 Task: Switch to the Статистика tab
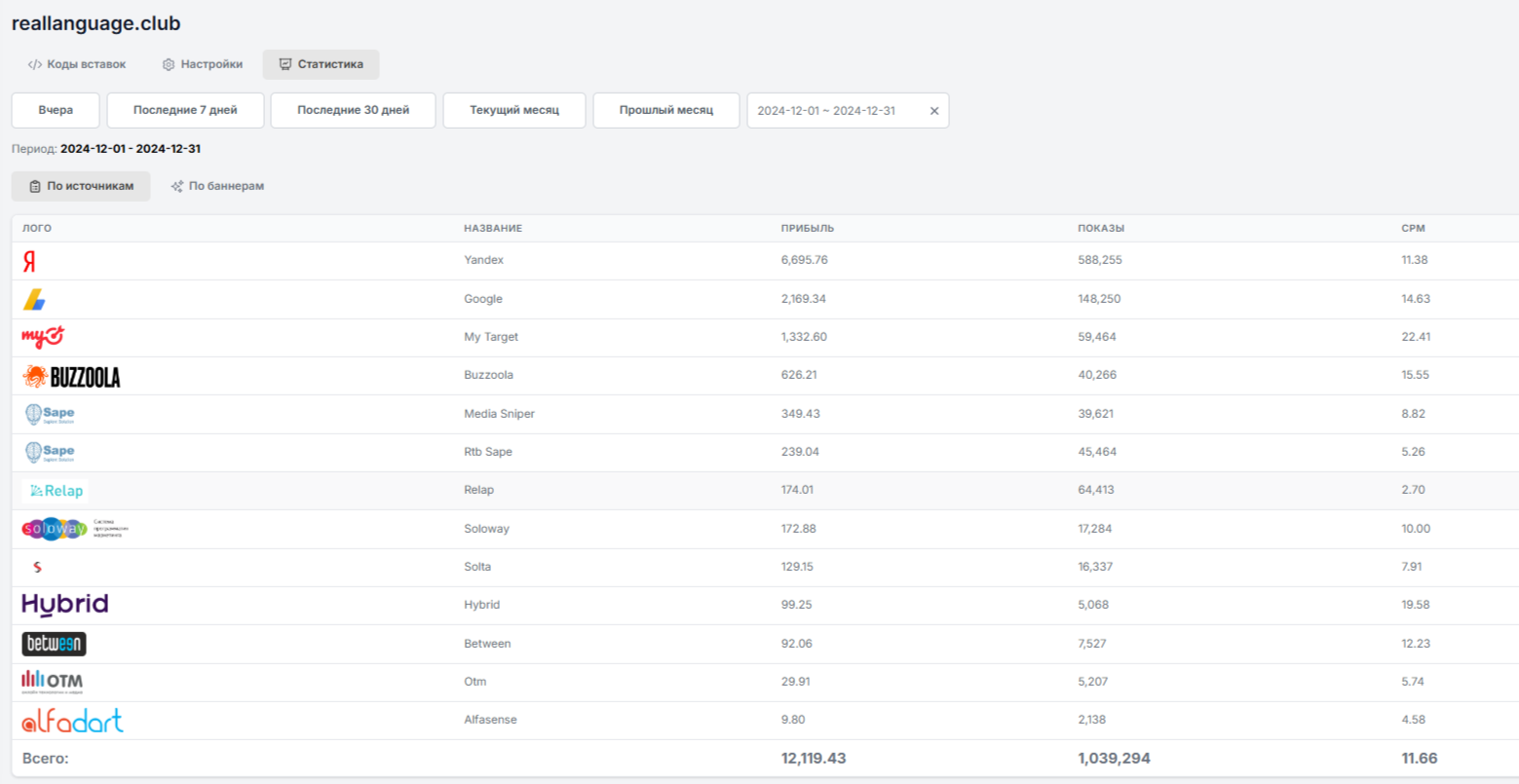click(x=321, y=64)
